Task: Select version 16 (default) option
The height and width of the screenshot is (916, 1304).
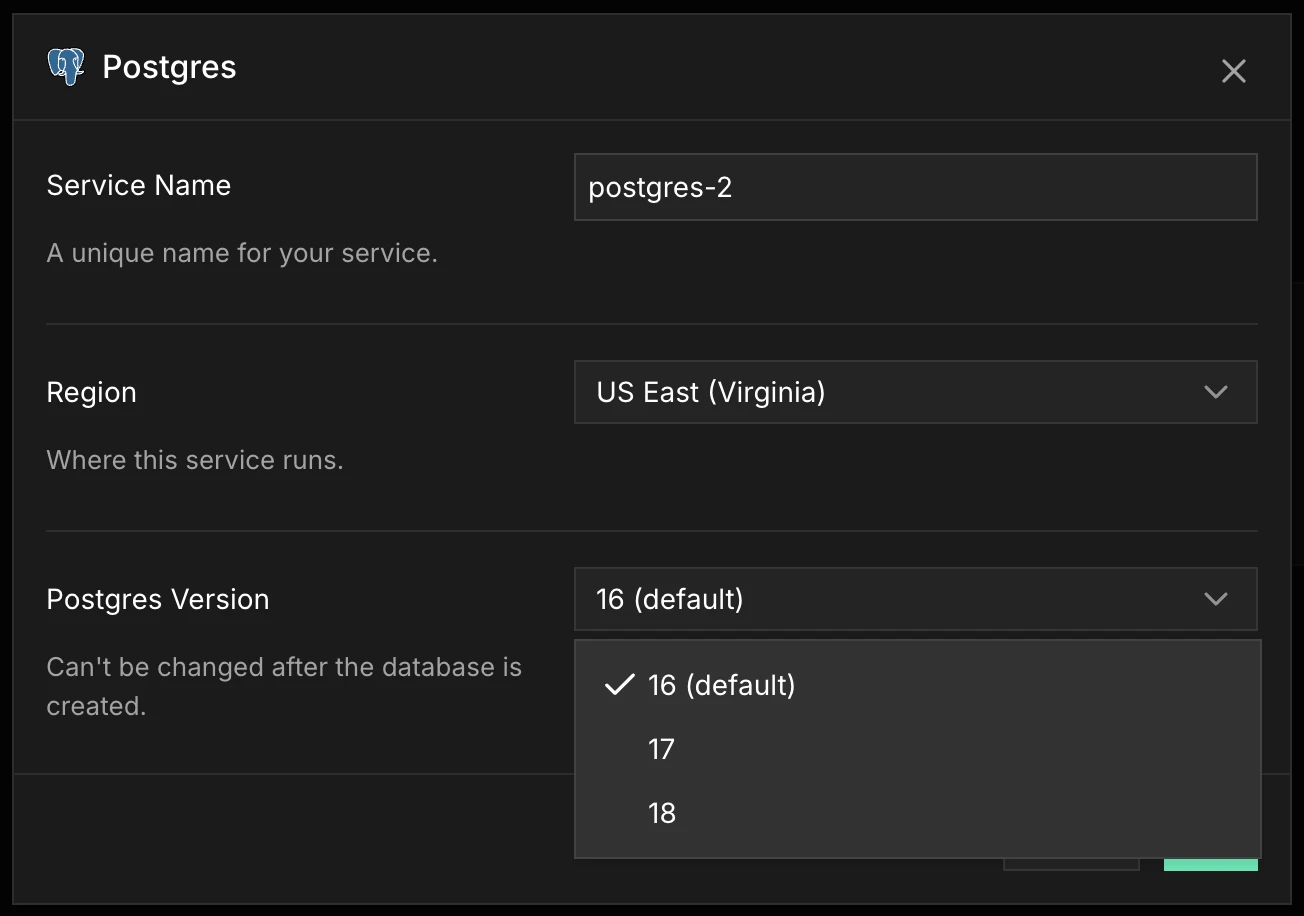Action: 917,685
